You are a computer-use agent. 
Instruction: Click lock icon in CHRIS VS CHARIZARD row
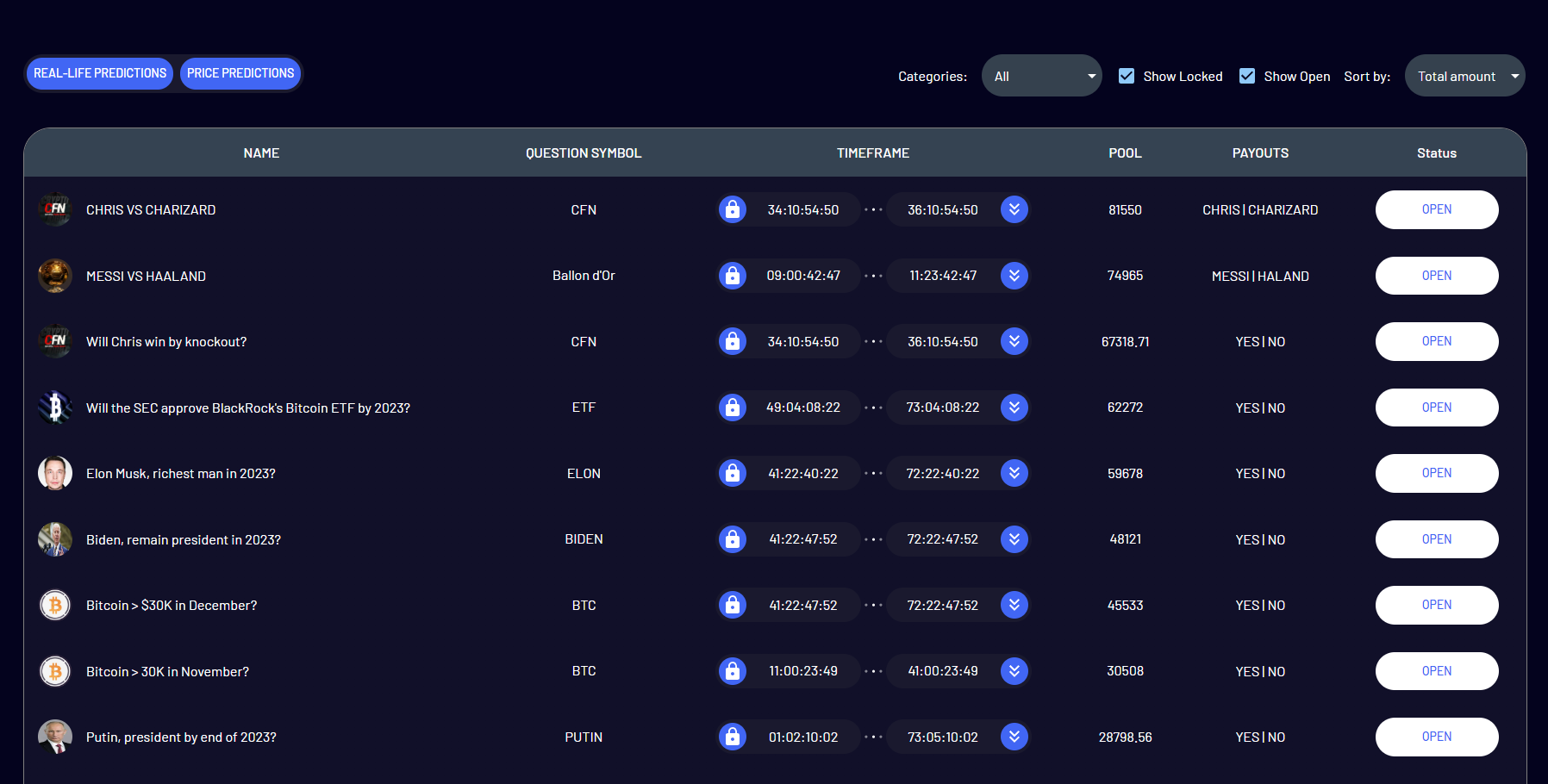pos(733,209)
